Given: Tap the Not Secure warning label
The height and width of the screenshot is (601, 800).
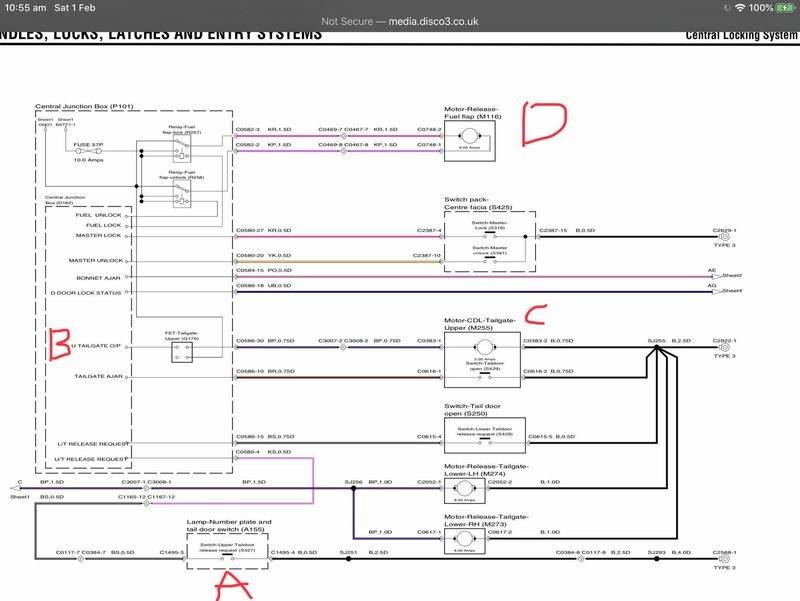Looking at the screenshot, I should [x=347, y=21].
